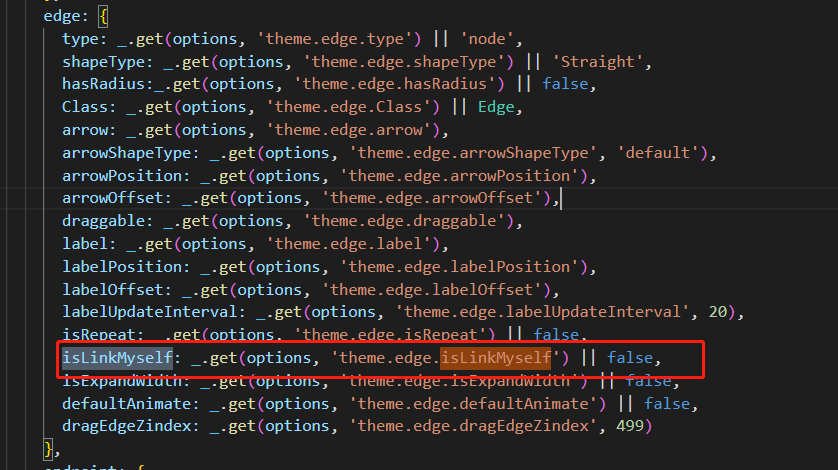
Task: Click the number 499 in dragEdgeZindex line
Action: tap(630, 426)
